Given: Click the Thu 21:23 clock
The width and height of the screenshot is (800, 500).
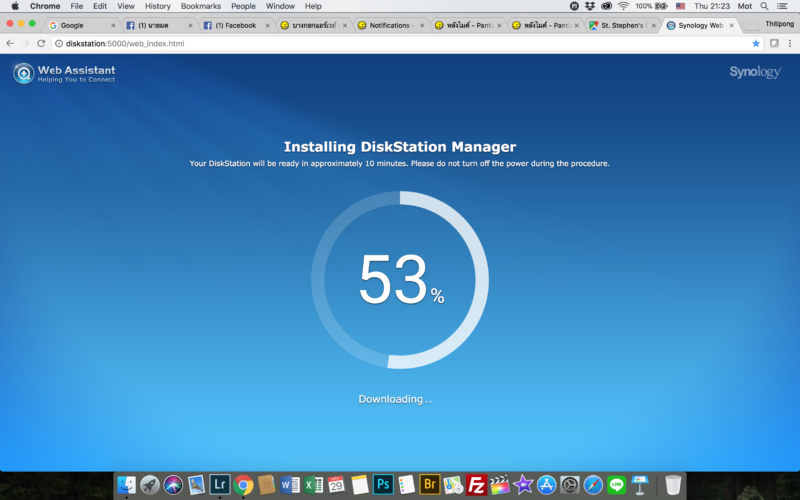Looking at the screenshot, I should (x=712, y=6).
